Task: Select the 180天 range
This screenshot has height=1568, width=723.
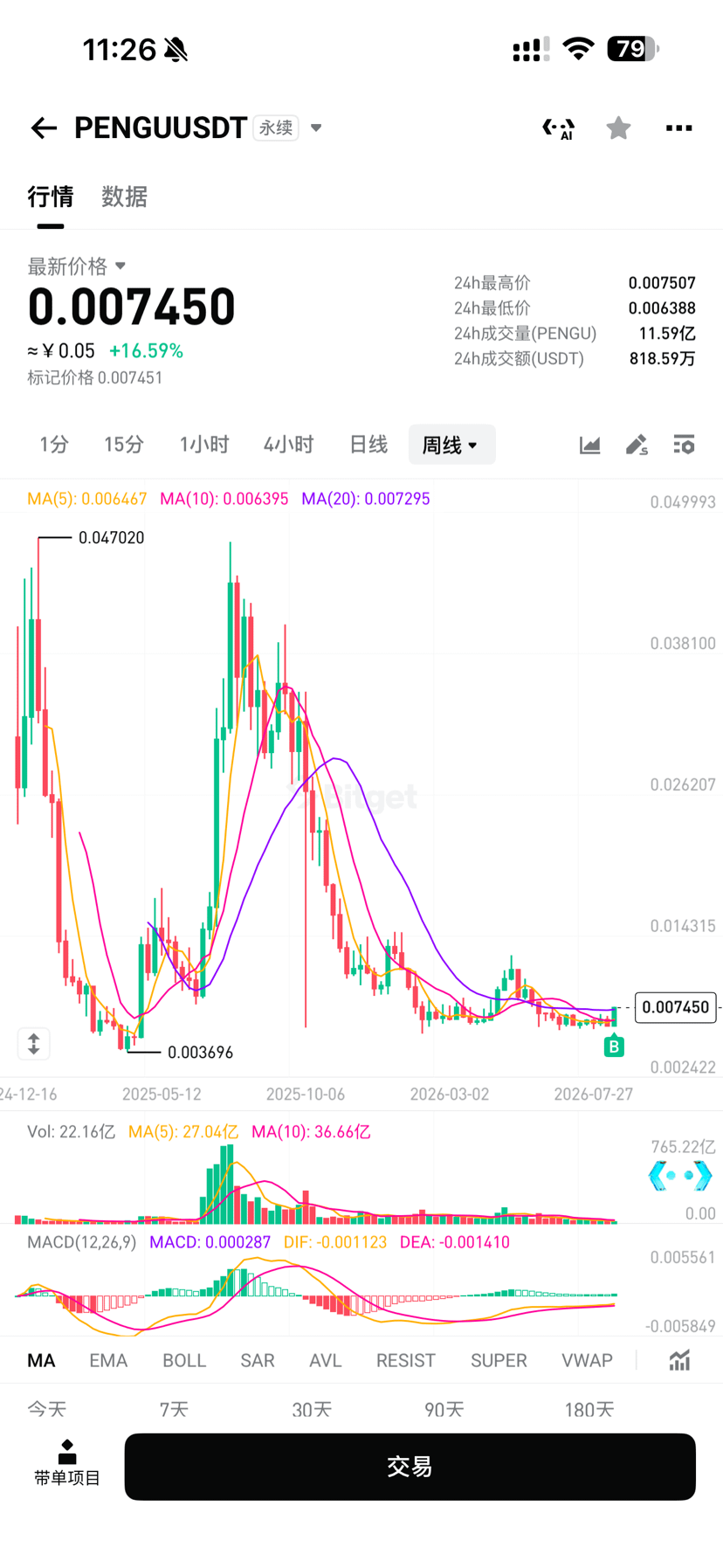Action: (x=589, y=1409)
